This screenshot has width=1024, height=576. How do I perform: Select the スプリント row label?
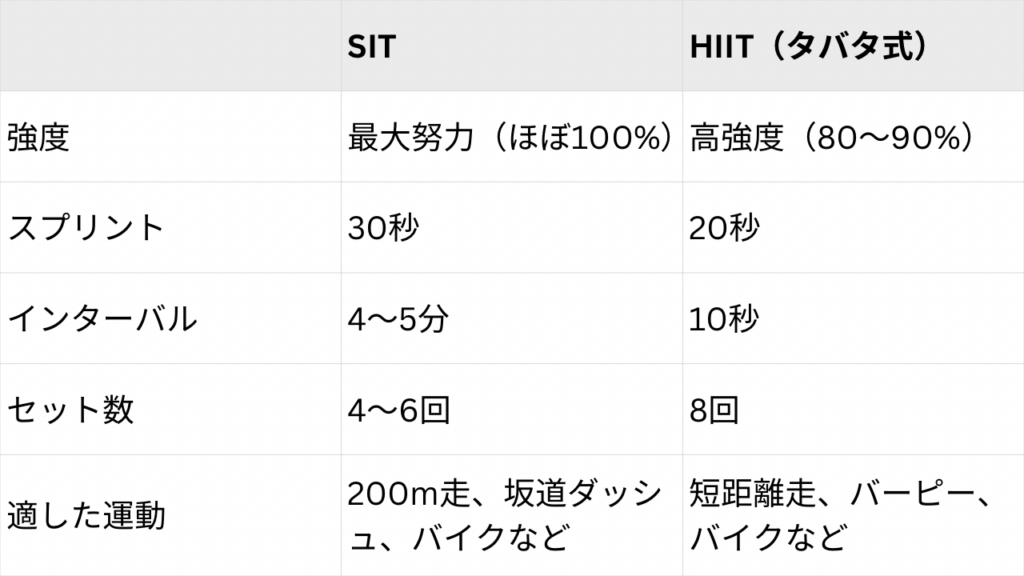pyautogui.click(x=85, y=228)
